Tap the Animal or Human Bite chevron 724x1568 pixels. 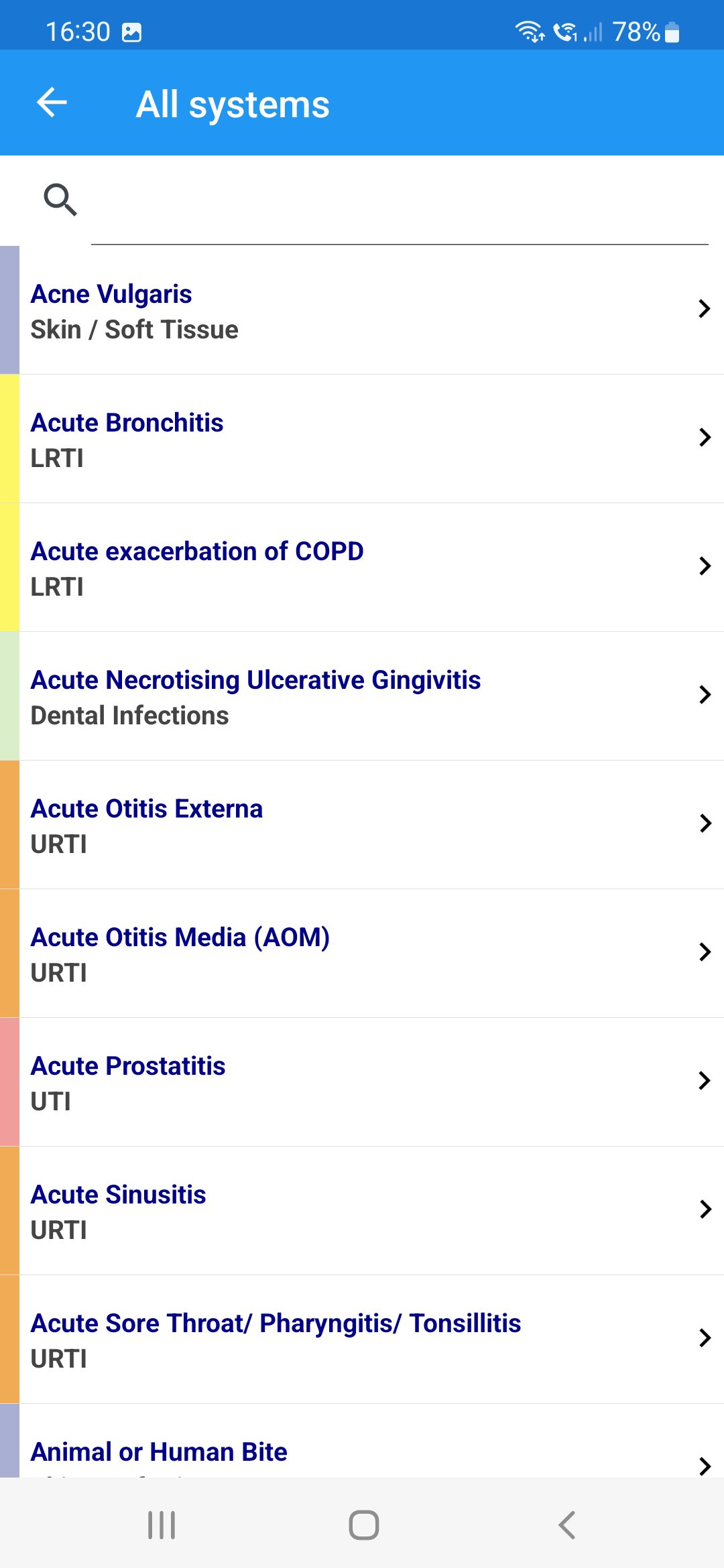[704, 1465]
